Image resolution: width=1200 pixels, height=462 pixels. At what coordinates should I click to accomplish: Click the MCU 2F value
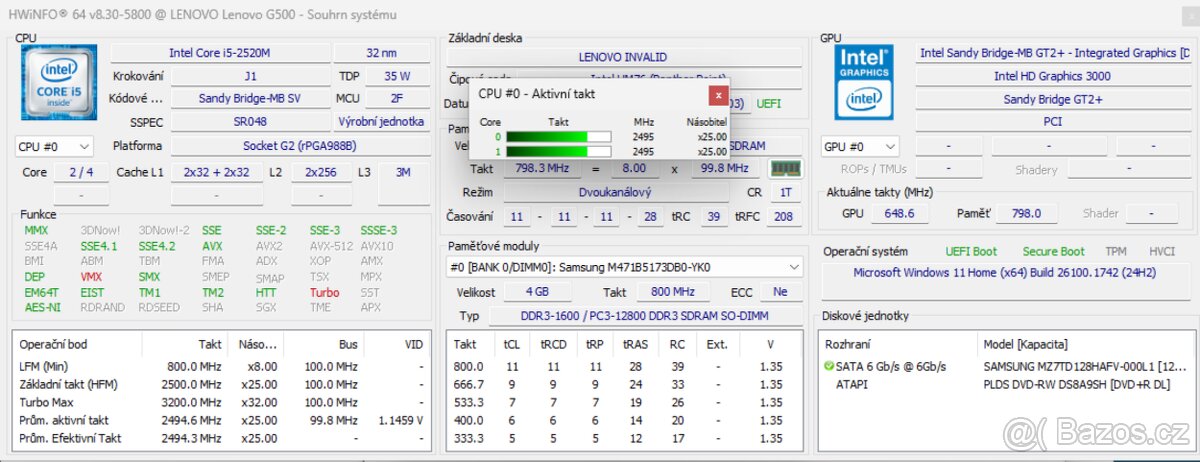click(397, 98)
